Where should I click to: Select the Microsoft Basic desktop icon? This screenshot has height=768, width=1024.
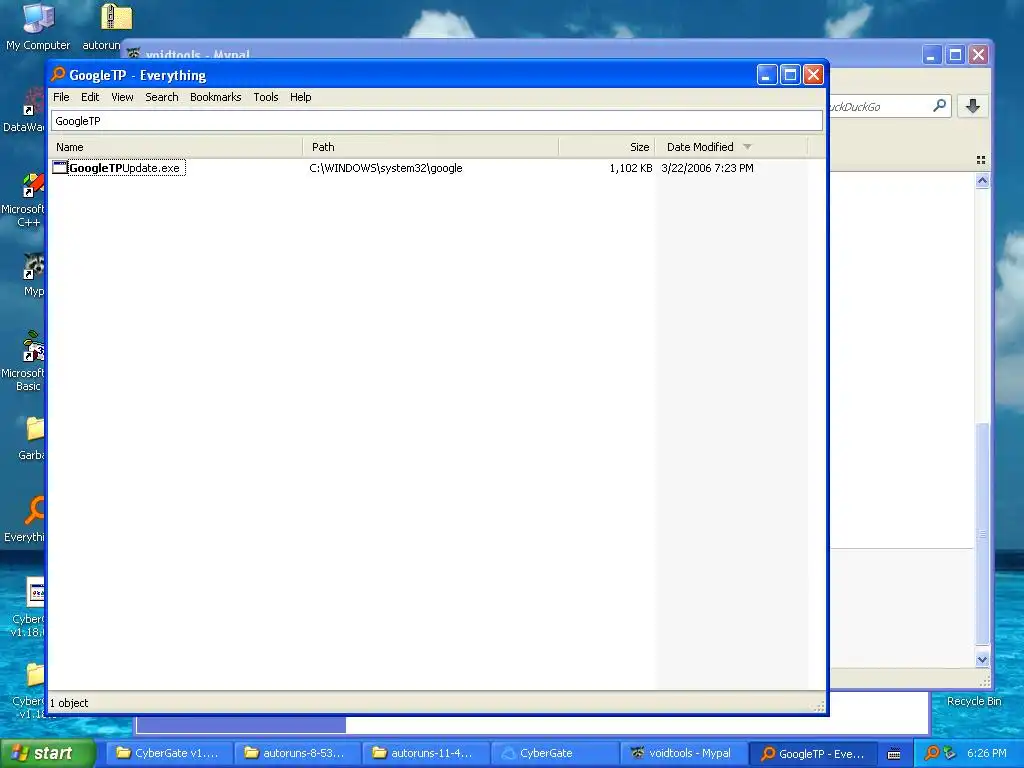[x=33, y=346]
